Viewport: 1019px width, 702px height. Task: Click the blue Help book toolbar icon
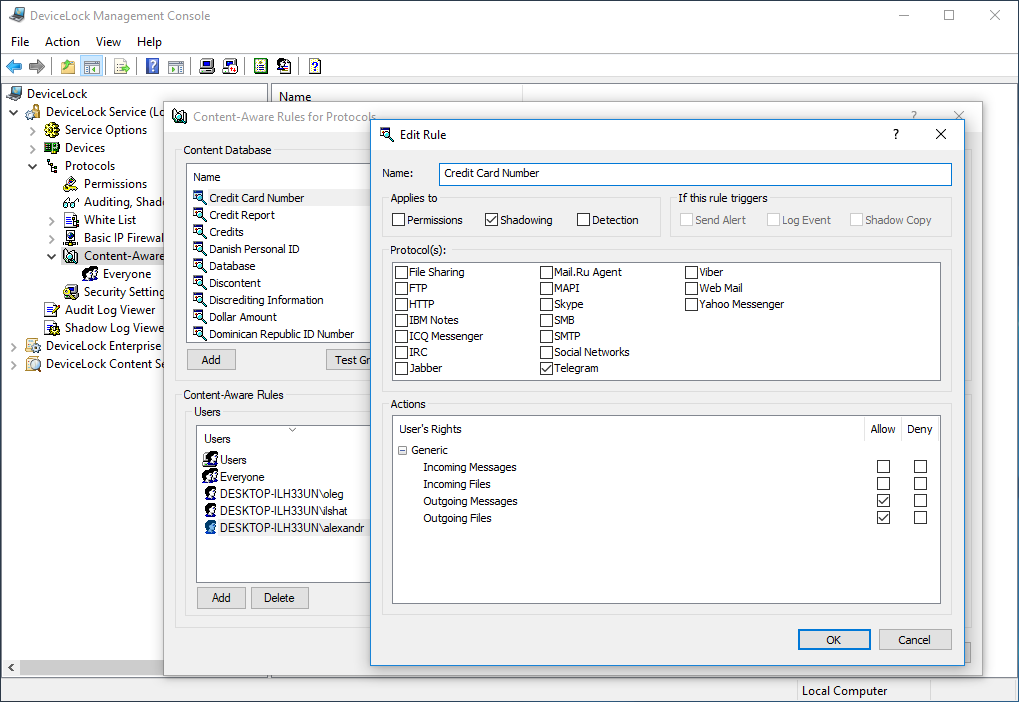(152, 67)
